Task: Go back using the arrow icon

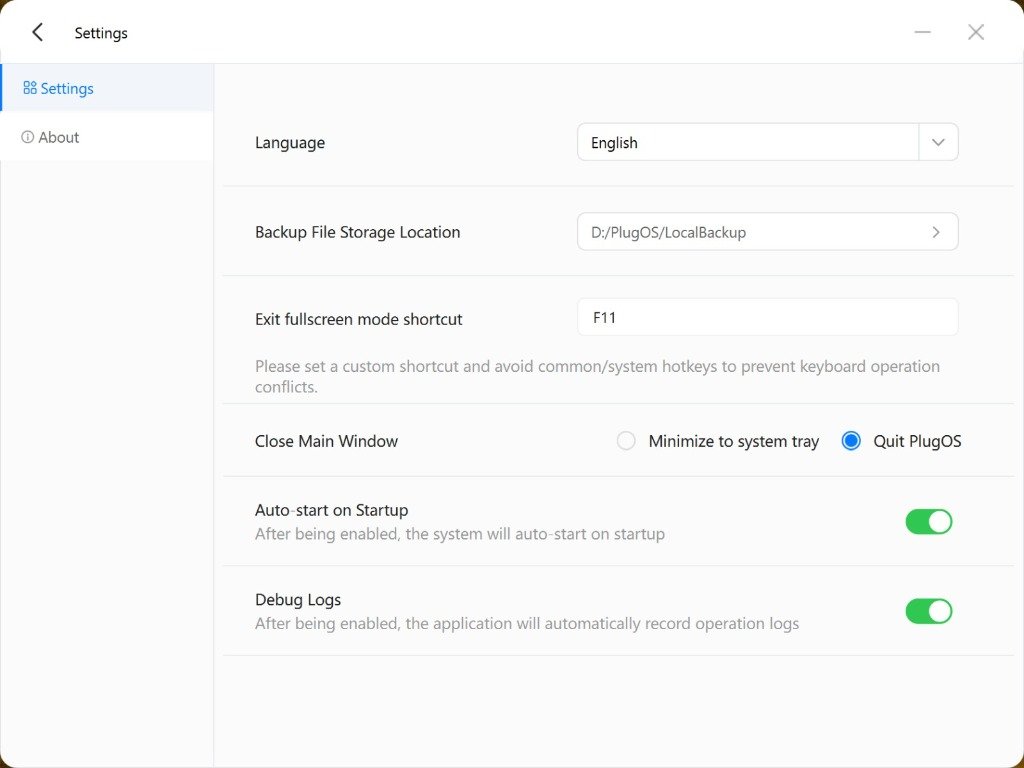Action: pyautogui.click(x=38, y=32)
